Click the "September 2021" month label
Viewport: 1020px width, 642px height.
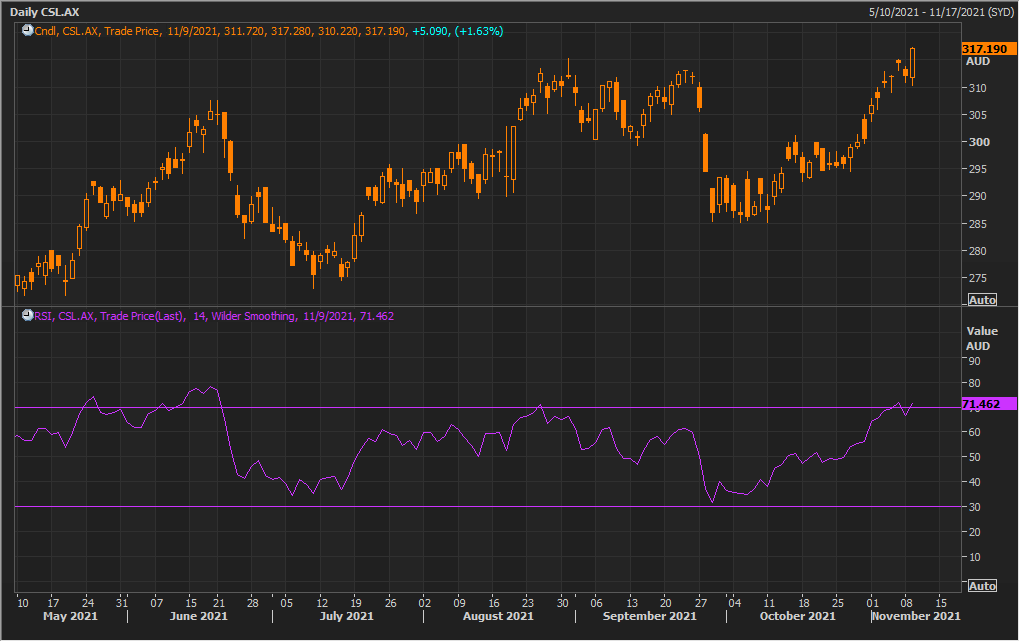tap(650, 616)
